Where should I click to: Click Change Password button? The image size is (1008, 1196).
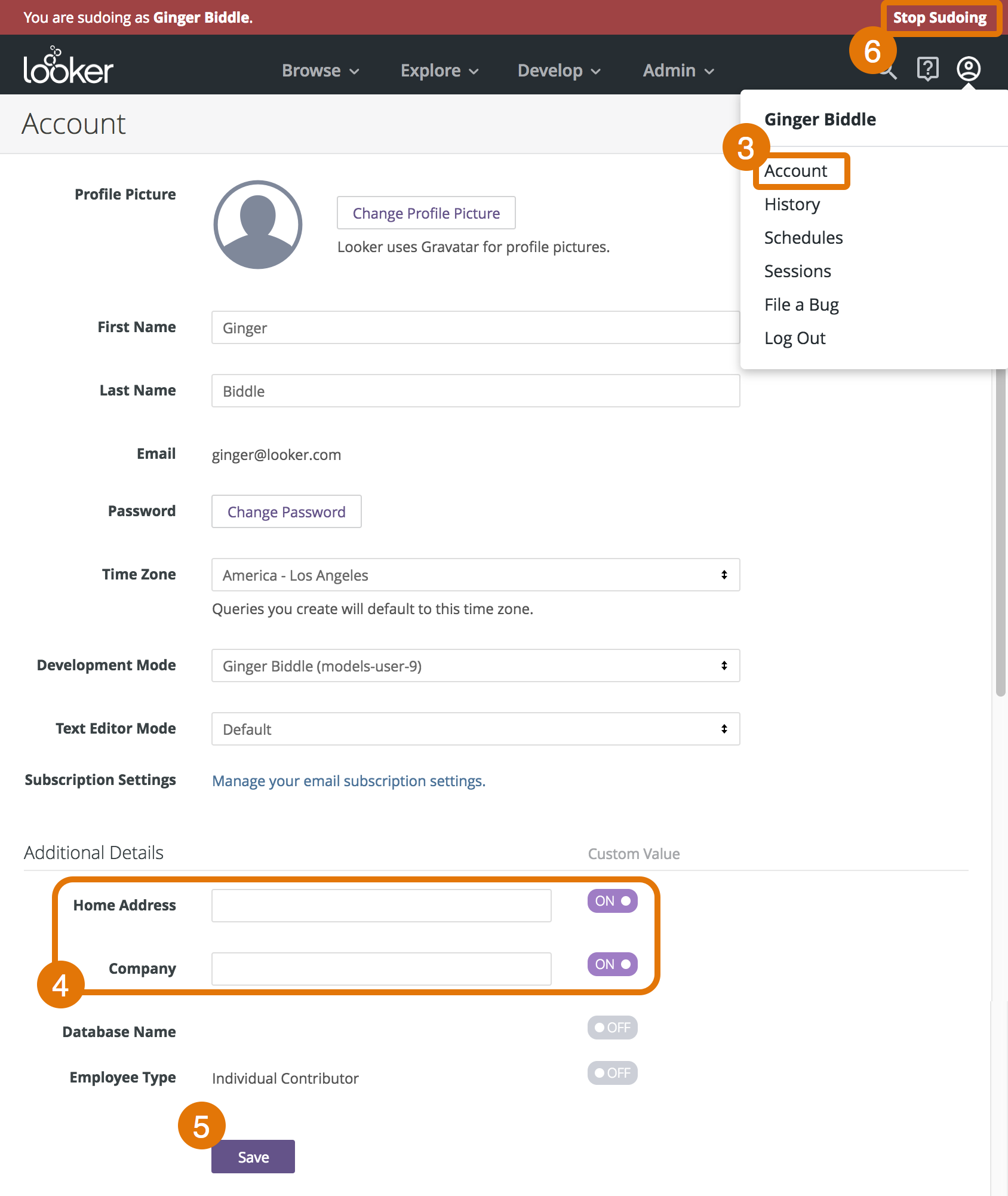click(x=286, y=511)
